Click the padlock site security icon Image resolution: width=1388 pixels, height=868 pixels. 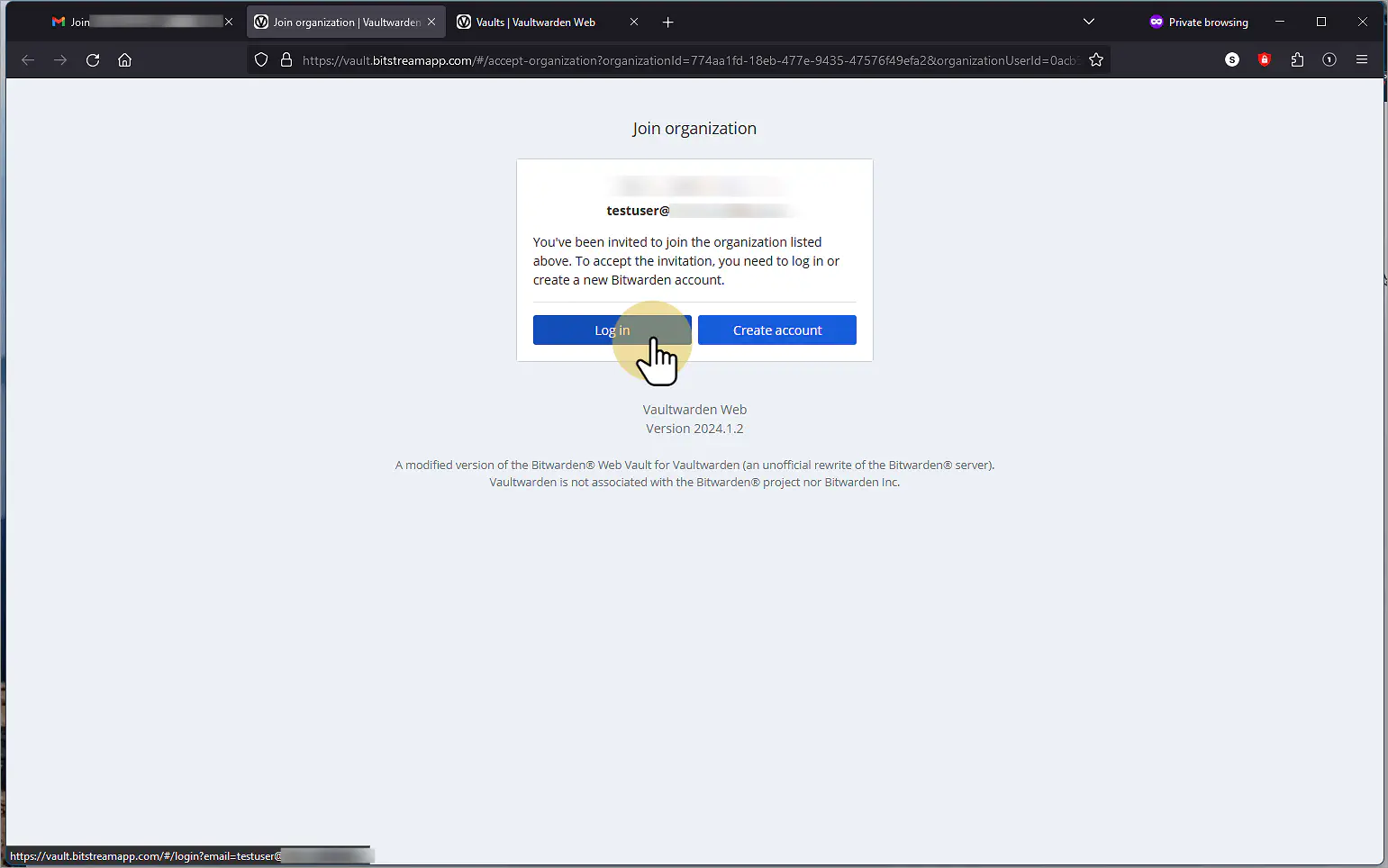pyautogui.click(x=286, y=60)
